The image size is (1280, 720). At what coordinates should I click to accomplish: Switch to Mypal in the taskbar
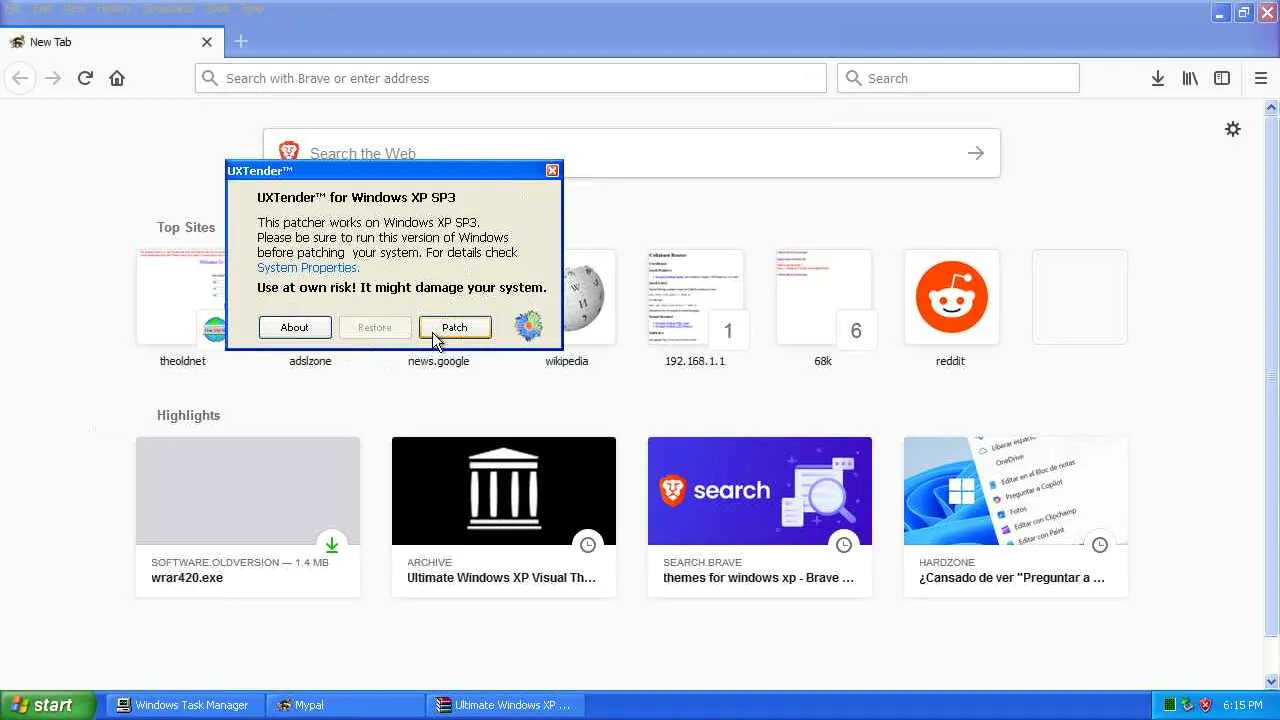[345, 705]
